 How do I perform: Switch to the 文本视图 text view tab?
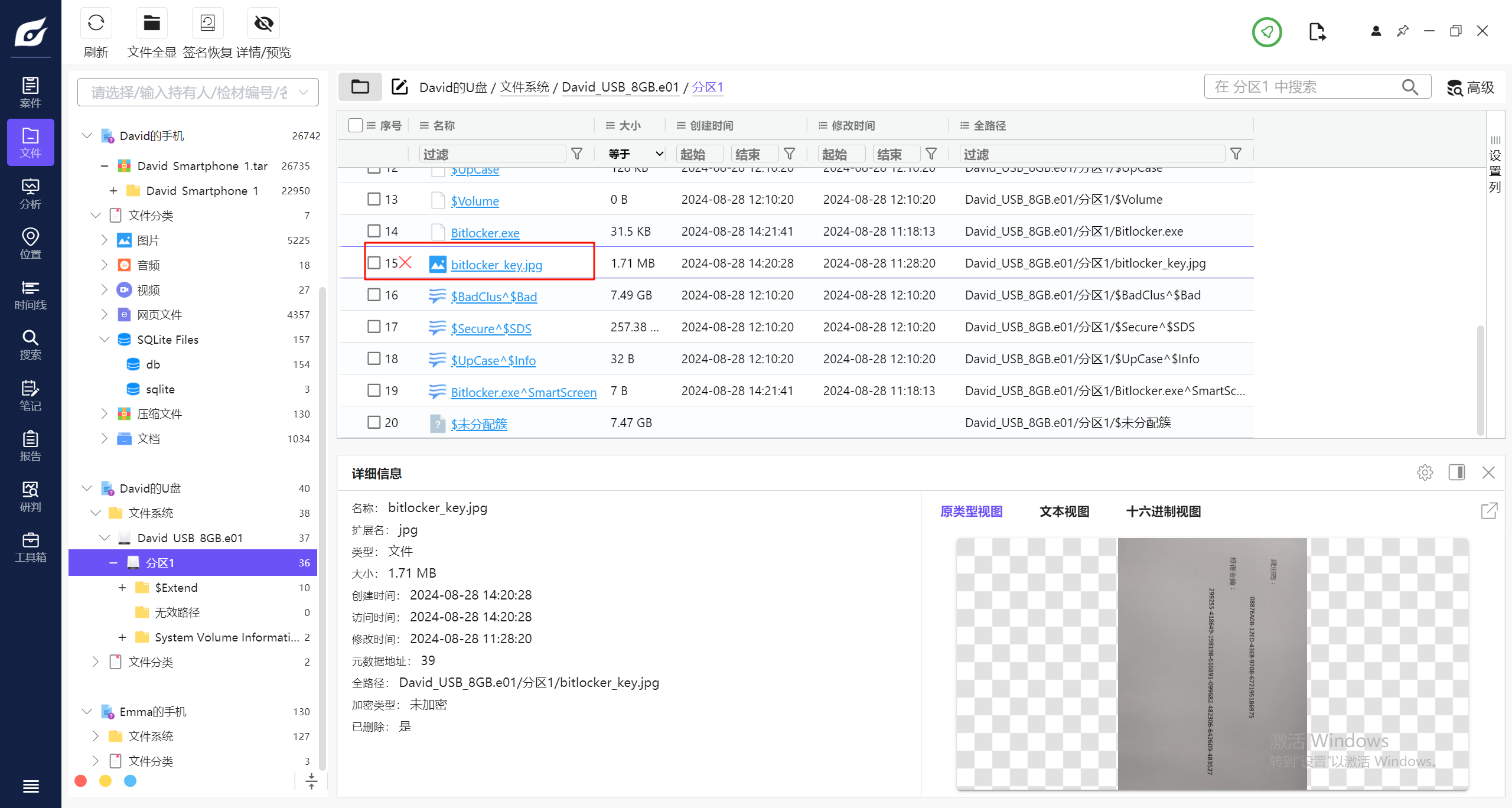[x=1064, y=511]
